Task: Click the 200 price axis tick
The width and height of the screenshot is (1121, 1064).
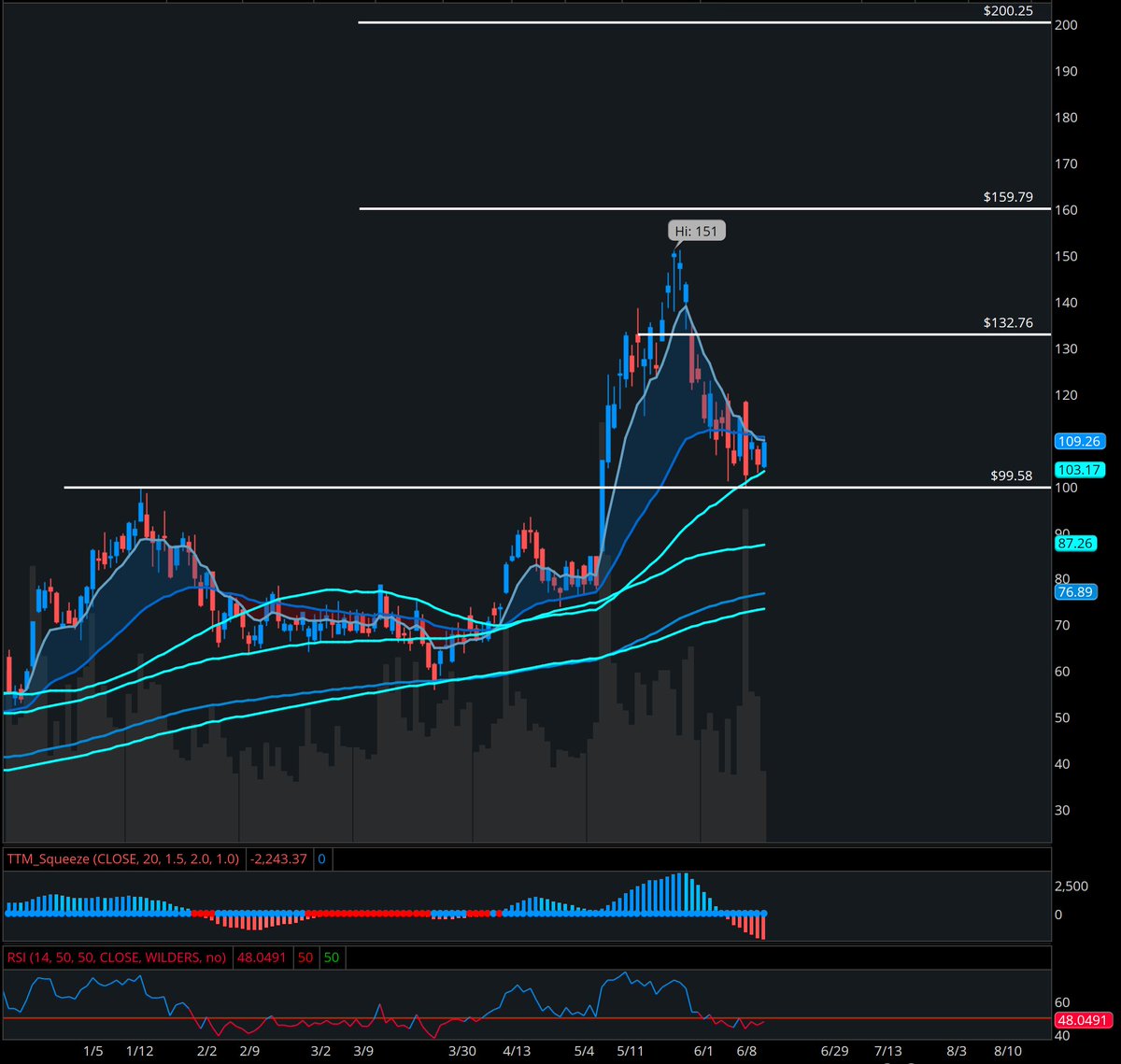Action: (1067, 25)
